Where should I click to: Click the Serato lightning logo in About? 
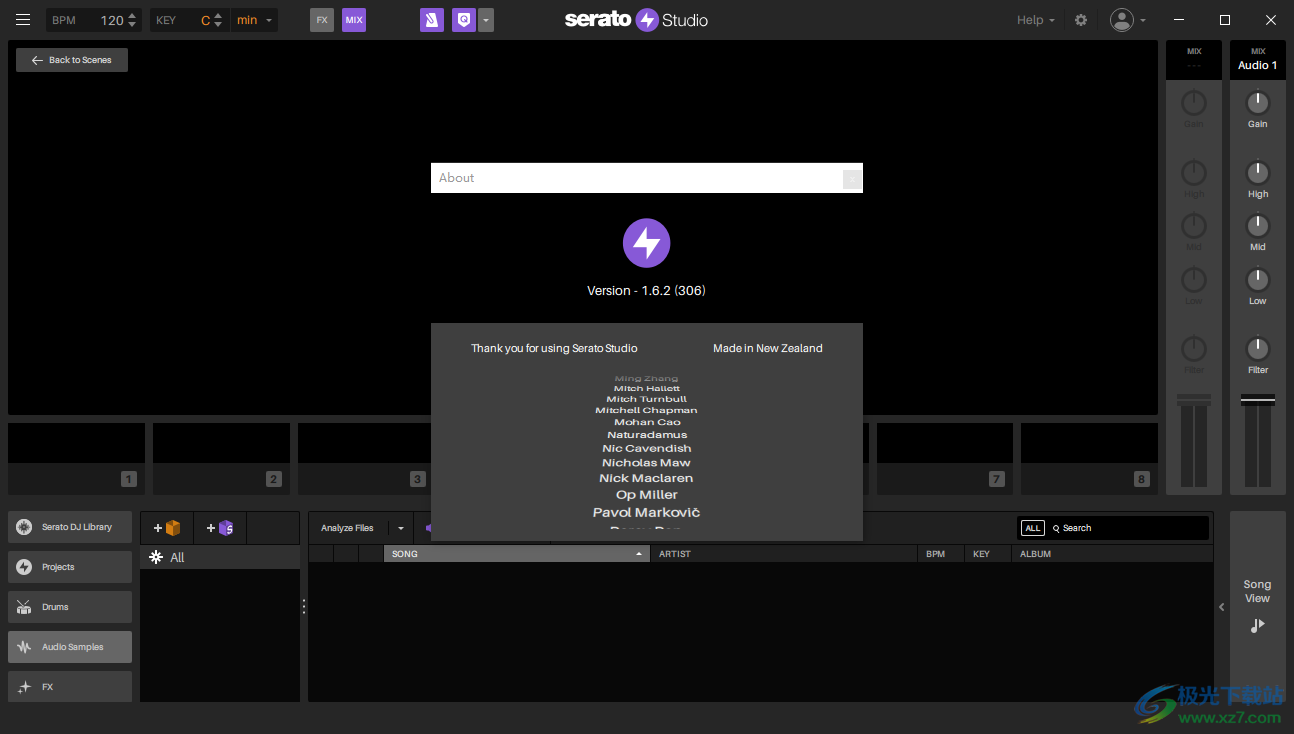pos(647,243)
